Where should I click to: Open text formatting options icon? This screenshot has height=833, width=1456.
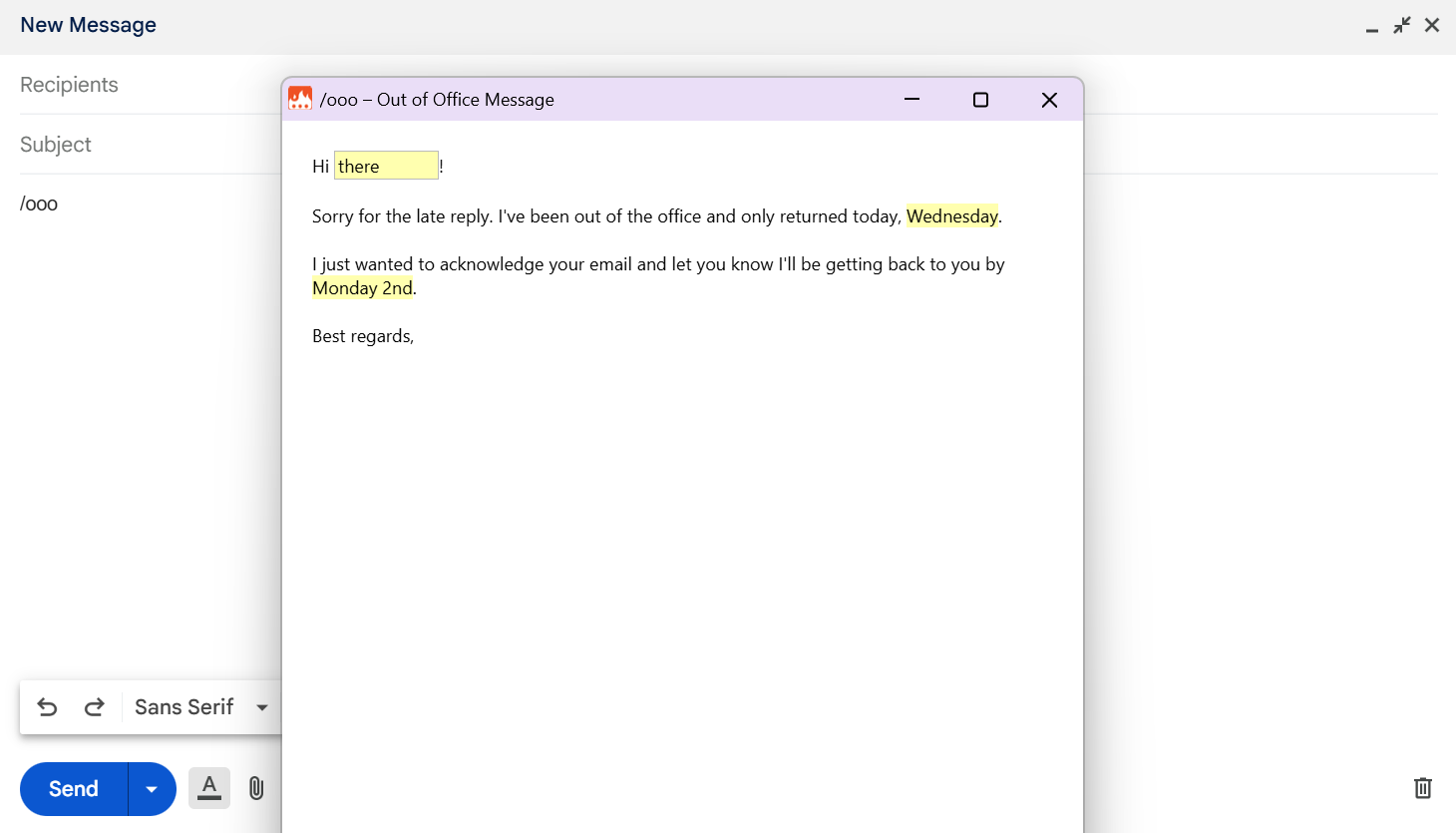pos(209,788)
